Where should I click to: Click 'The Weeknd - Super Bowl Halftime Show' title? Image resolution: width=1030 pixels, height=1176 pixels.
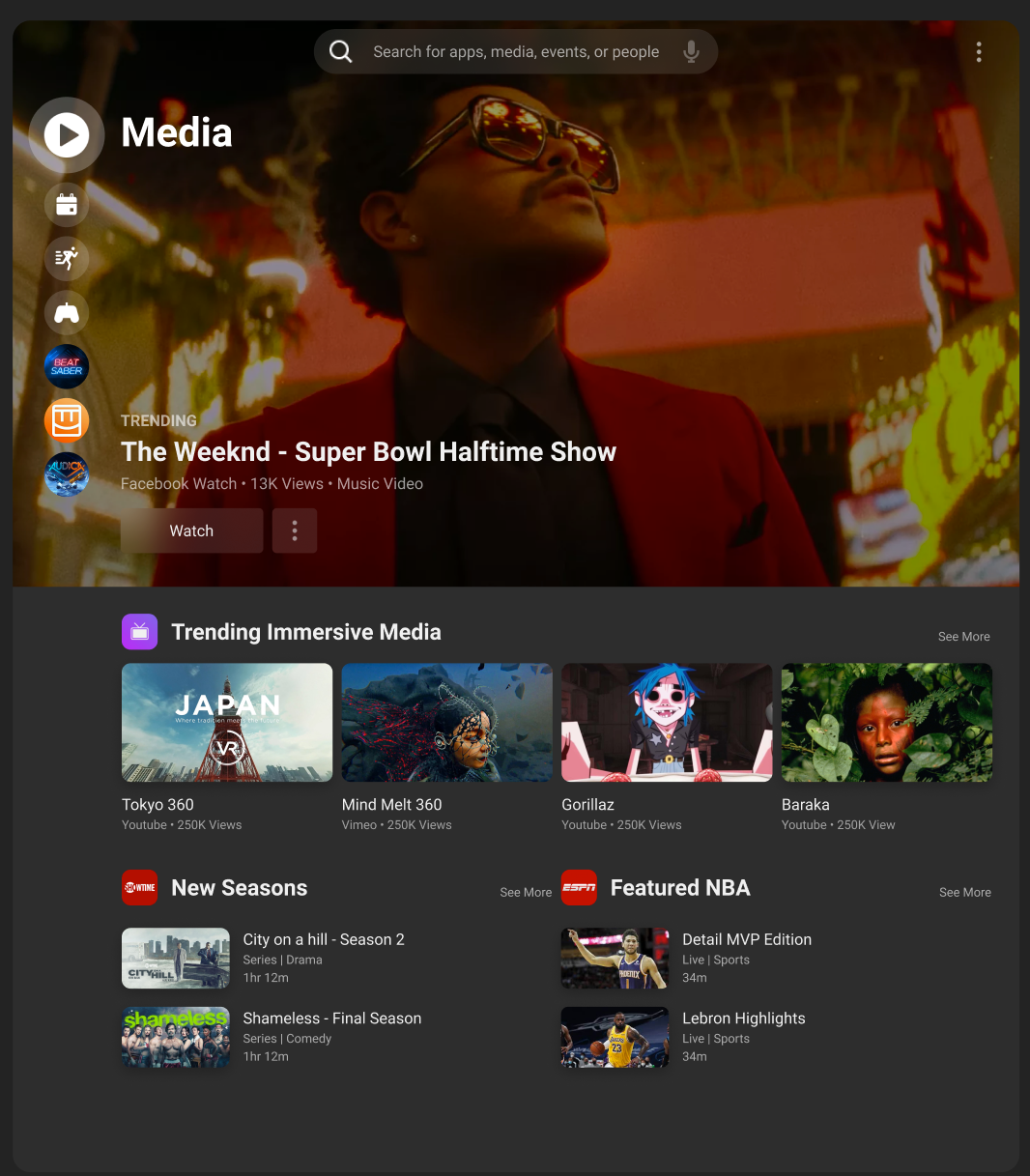[368, 452]
